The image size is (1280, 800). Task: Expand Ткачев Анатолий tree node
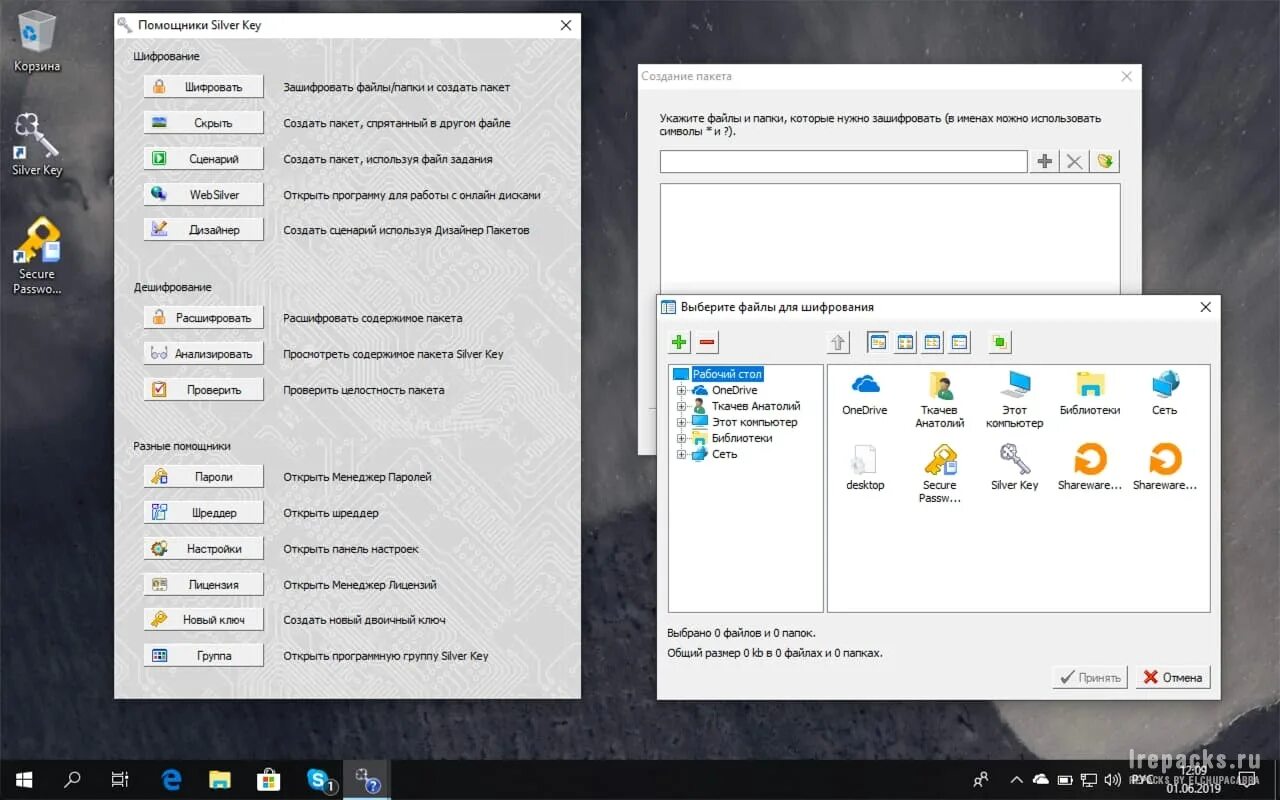pyautogui.click(x=681, y=406)
